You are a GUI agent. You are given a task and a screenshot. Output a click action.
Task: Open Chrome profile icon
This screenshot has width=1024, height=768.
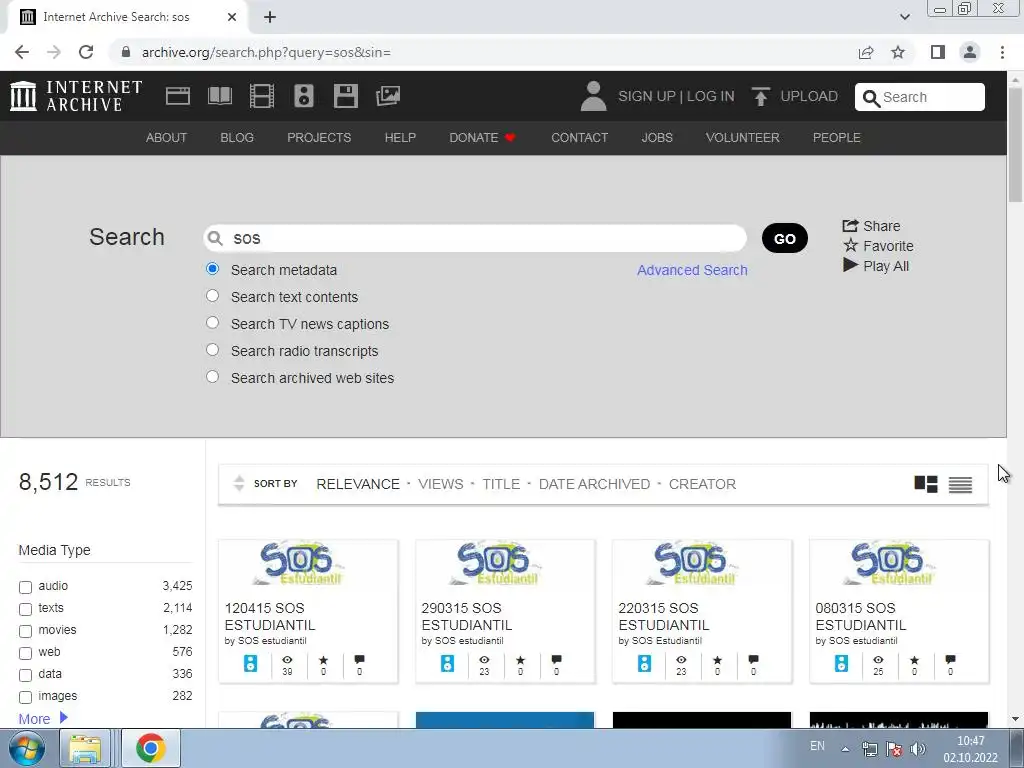point(970,52)
